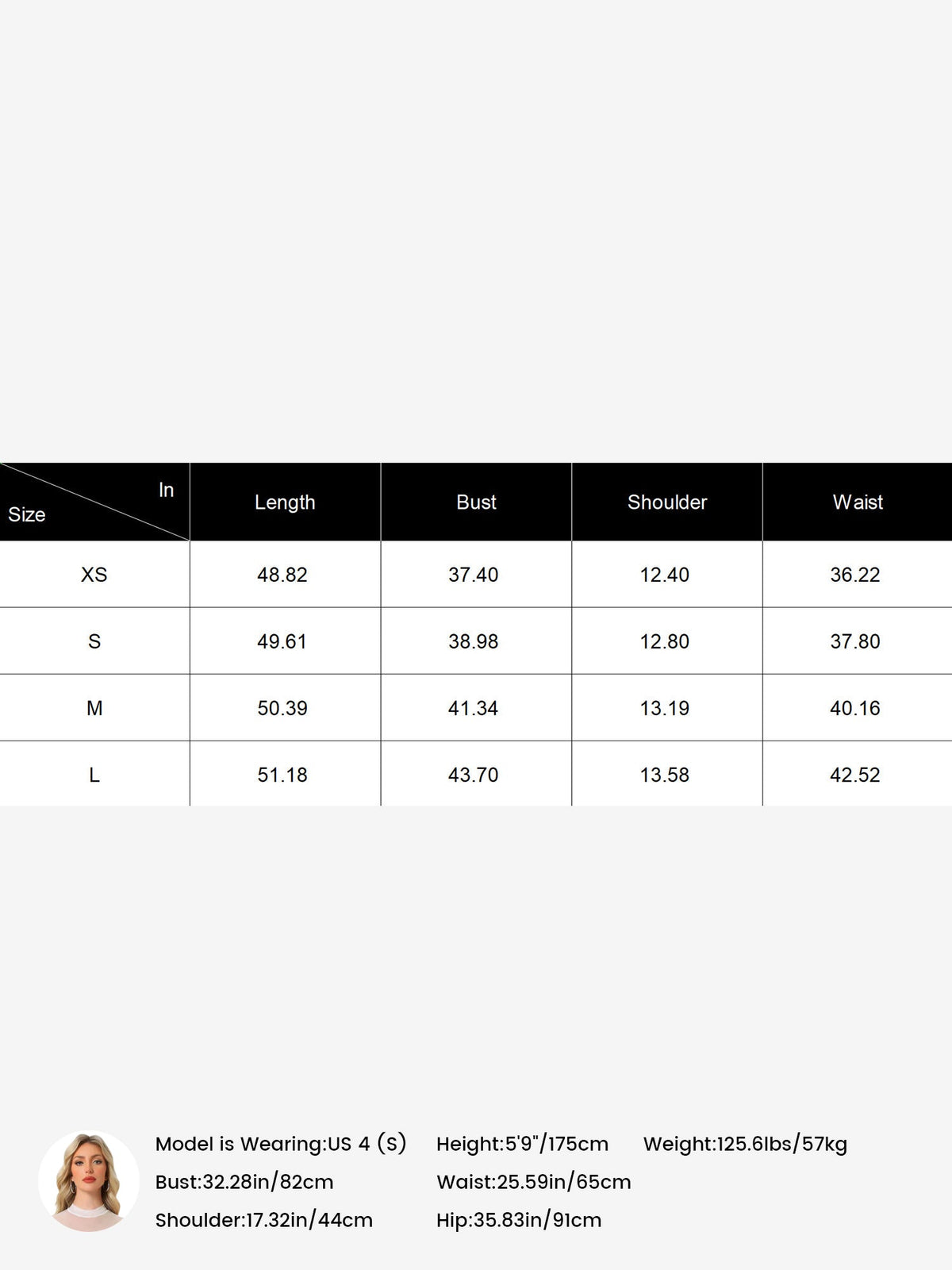Screen dimensions: 952x1270
Task: Select the Bust column header
Action: (476, 502)
